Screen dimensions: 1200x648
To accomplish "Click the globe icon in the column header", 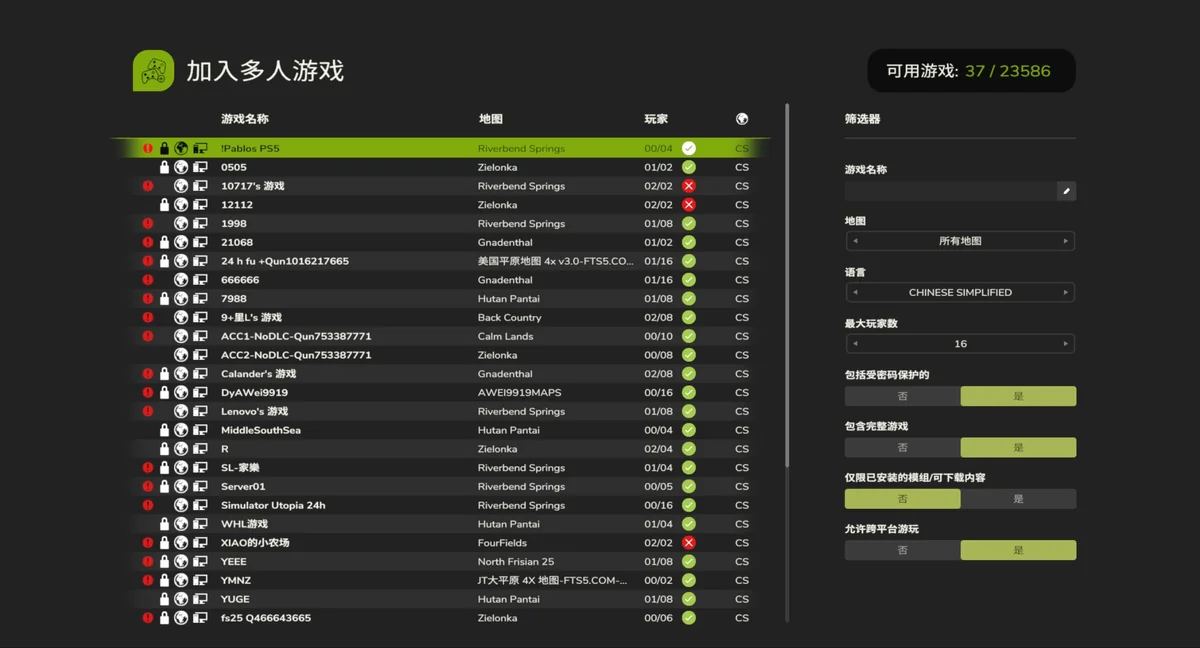I will [x=742, y=119].
